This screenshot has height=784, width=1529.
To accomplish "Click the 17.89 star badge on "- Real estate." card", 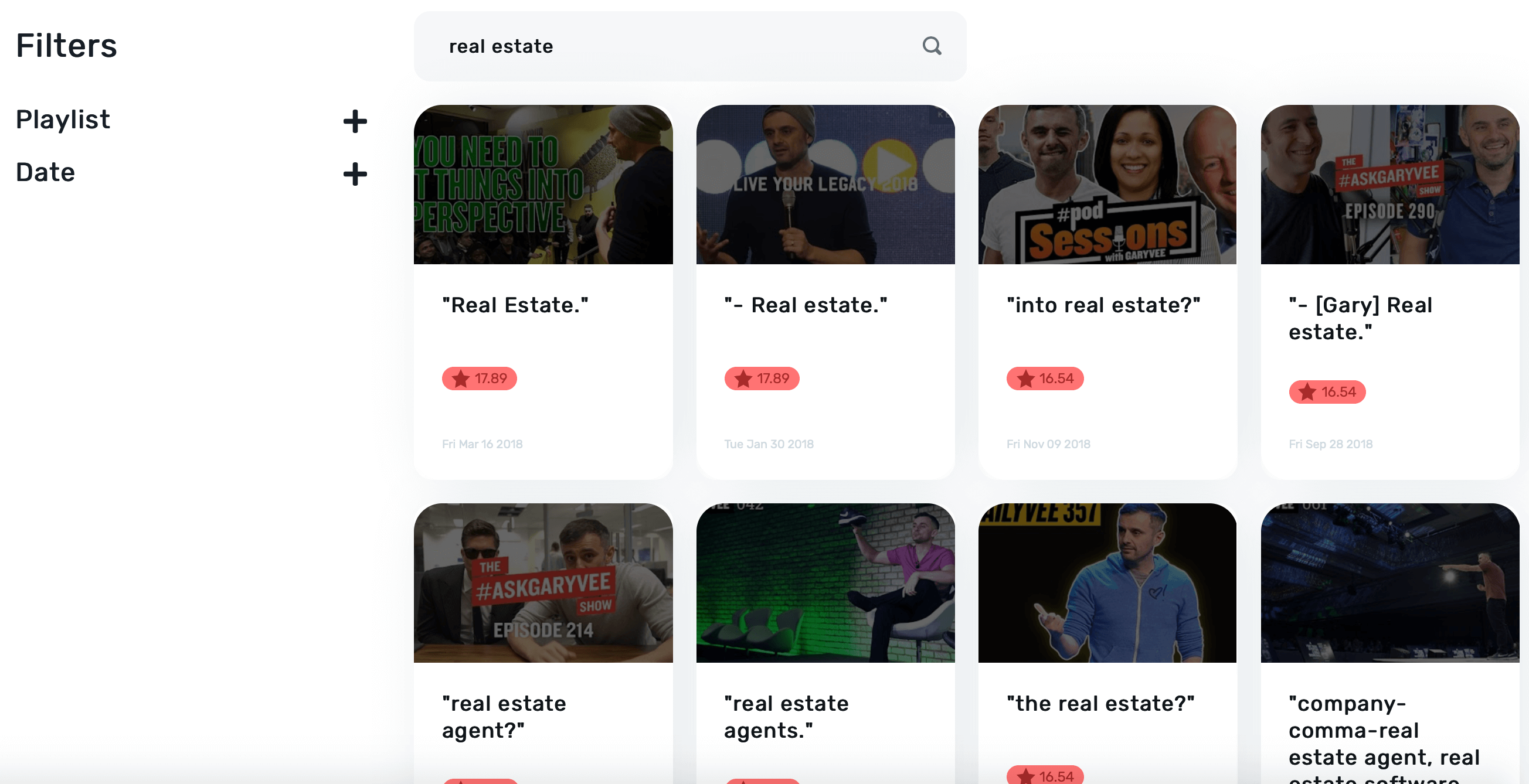I will coord(762,379).
